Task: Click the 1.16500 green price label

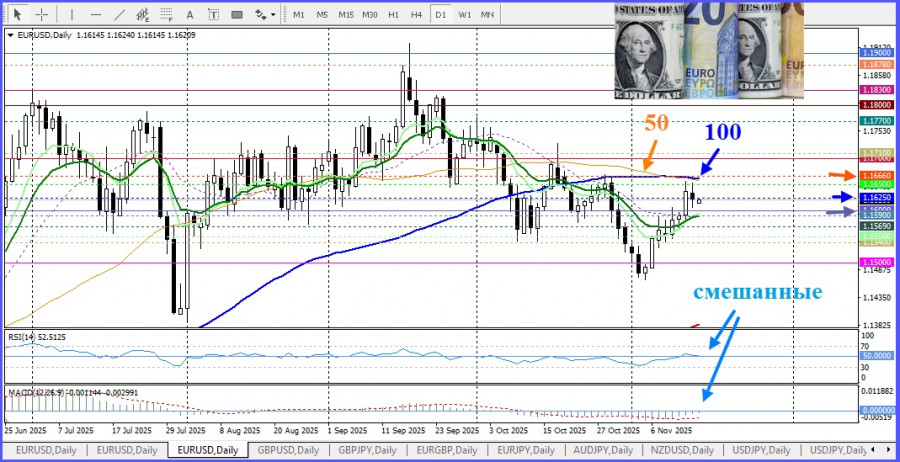Action: pos(878,184)
